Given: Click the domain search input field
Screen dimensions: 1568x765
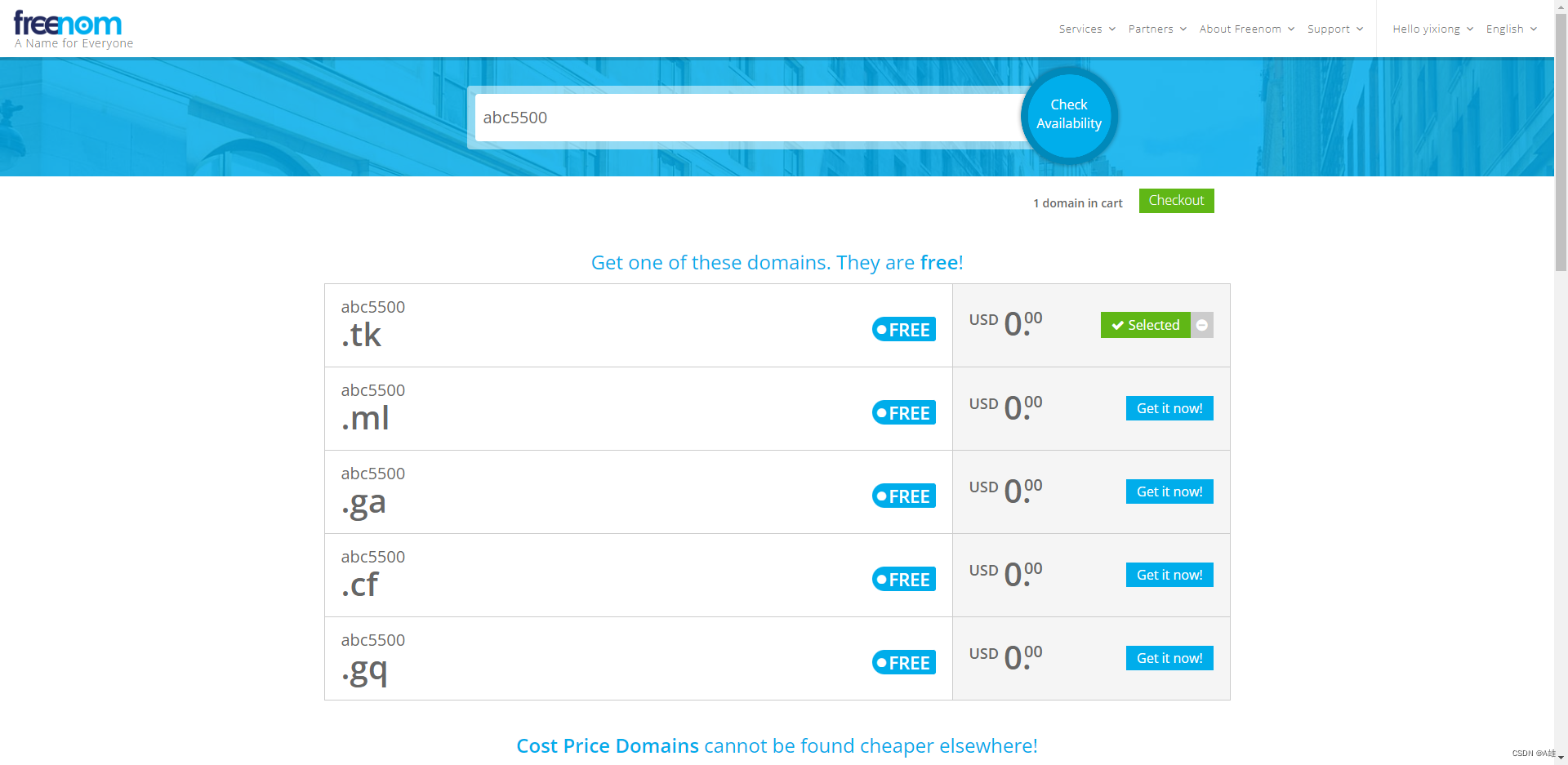Looking at the screenshot, I should 748,118.
